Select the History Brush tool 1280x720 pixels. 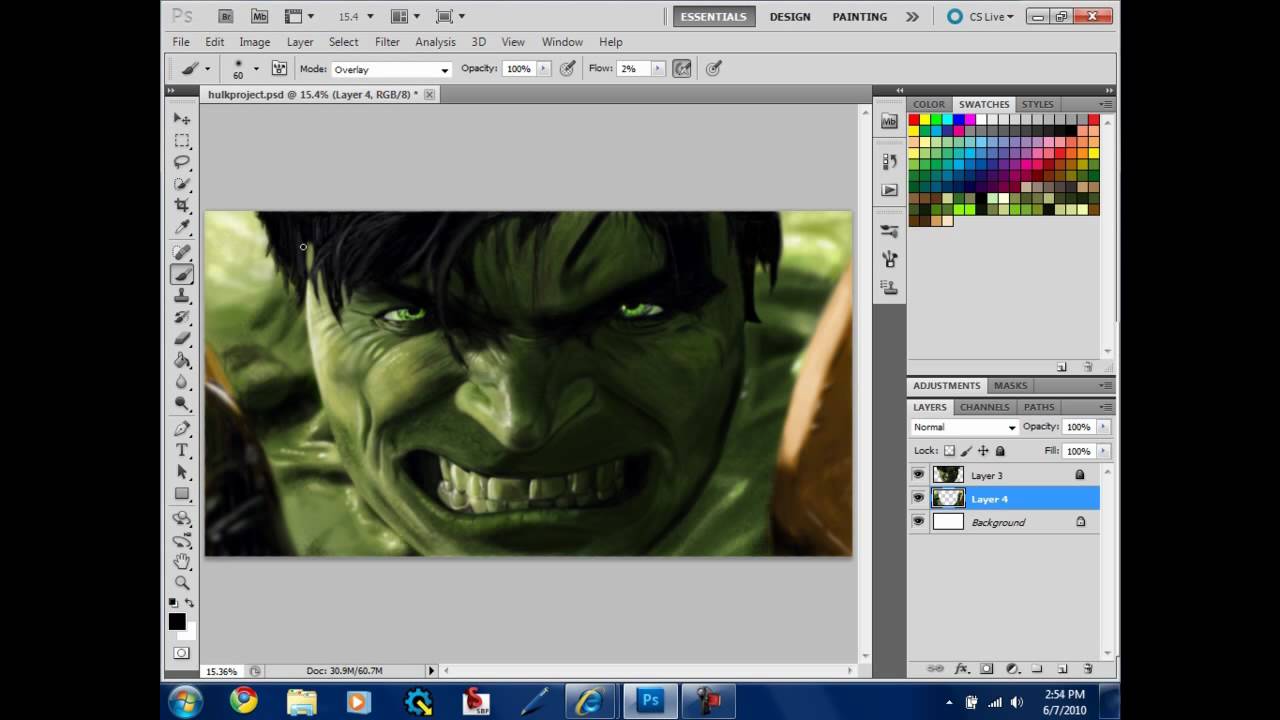(x=182, y=317)
